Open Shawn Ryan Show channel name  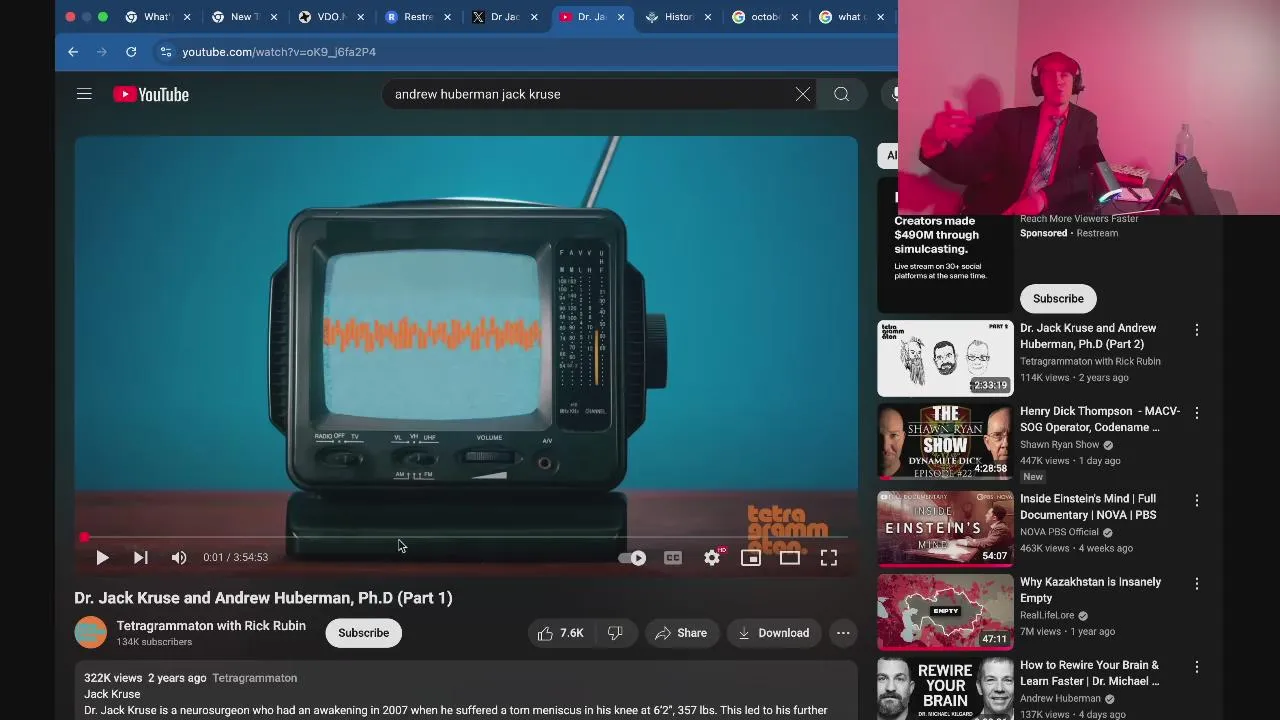click(1060, 445)
